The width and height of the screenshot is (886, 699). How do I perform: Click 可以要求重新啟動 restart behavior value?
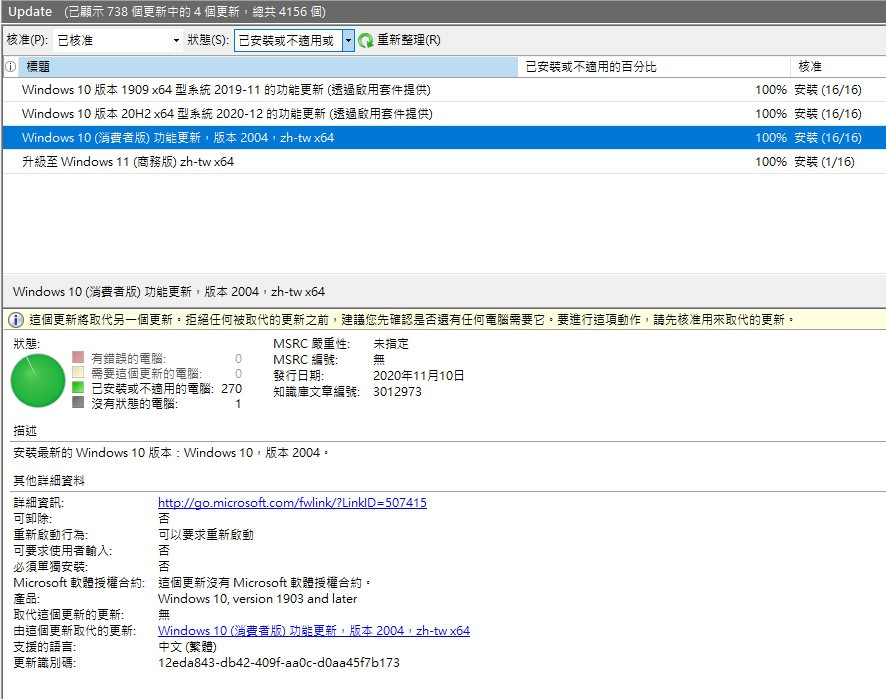coord(206,535)
